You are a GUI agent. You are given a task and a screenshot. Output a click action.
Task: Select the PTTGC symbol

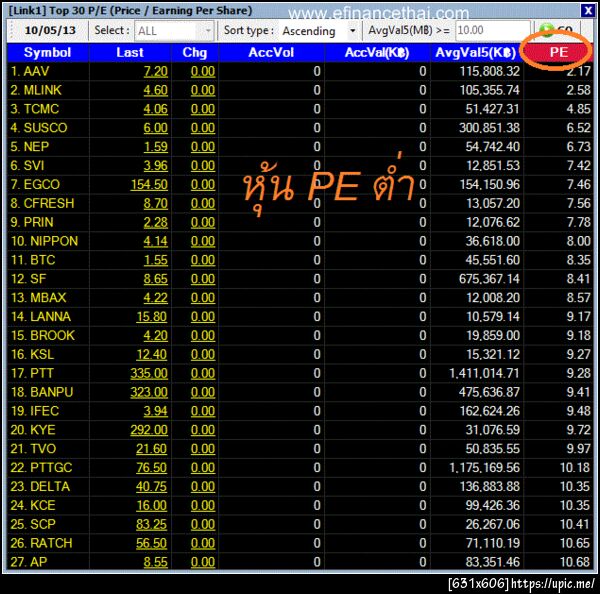point(51,467)
